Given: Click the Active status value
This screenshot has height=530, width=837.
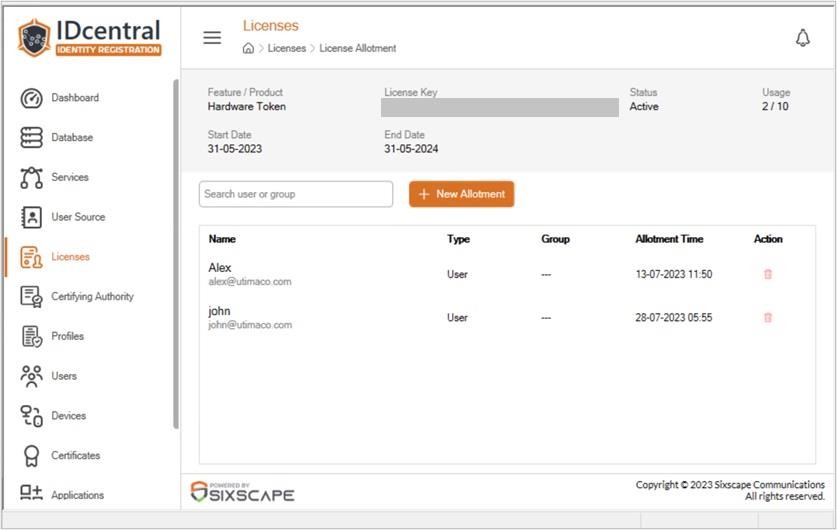Looking at the screenshot, I should (644, 107).
